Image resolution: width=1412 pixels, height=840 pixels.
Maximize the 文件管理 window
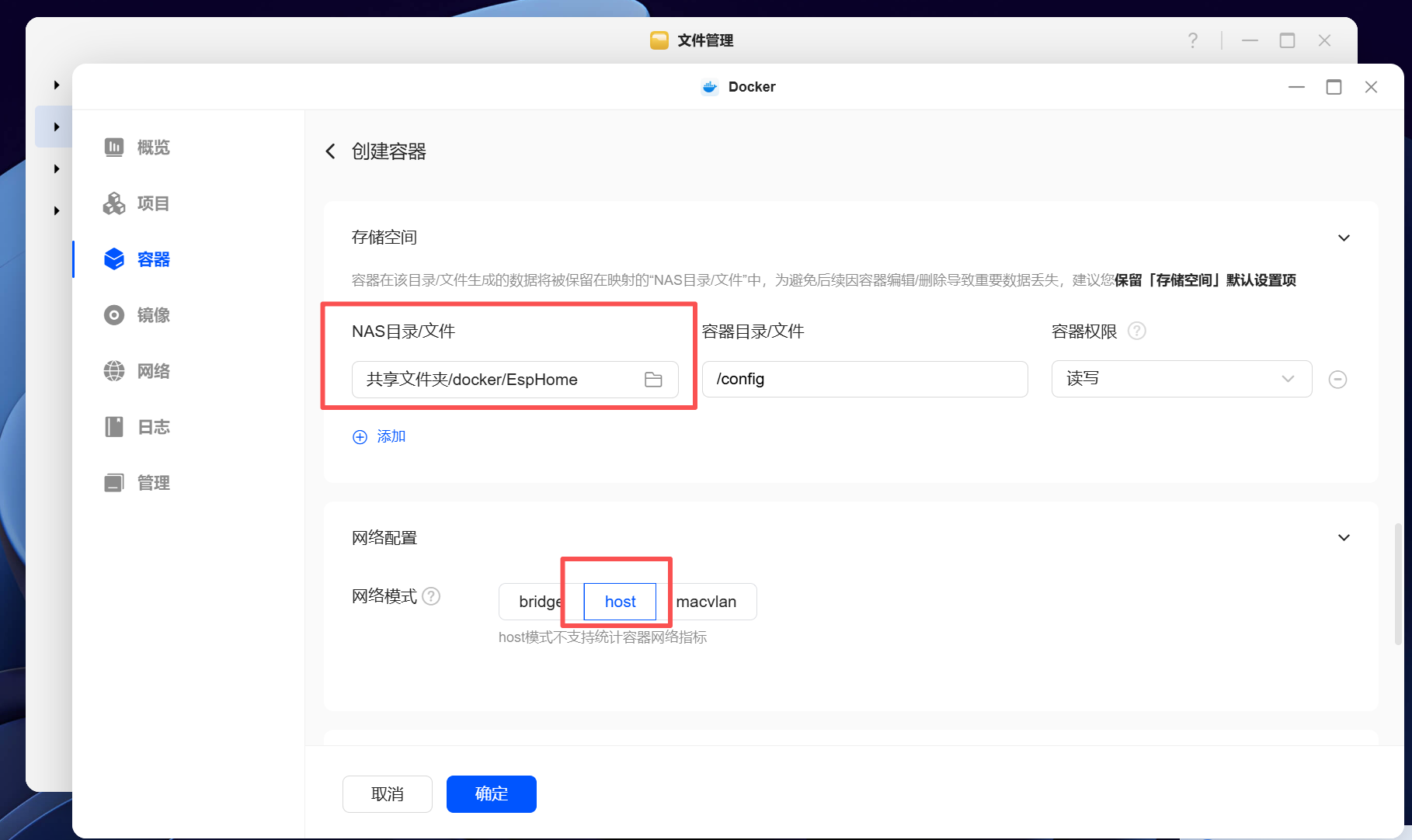1287,40
